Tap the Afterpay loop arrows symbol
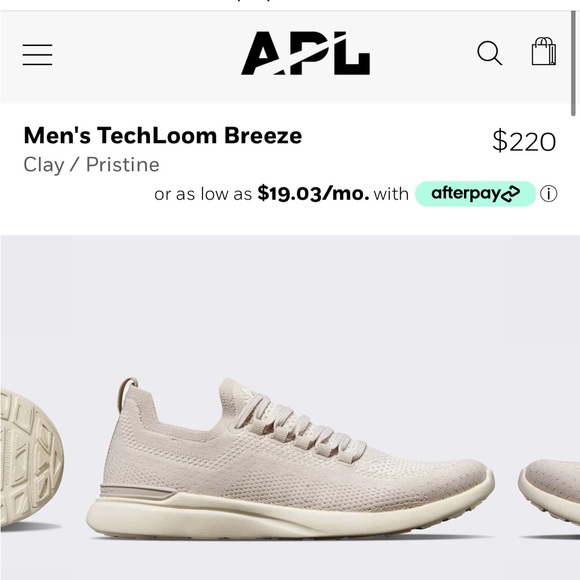580x580 pixels. [x=510, y=194]
